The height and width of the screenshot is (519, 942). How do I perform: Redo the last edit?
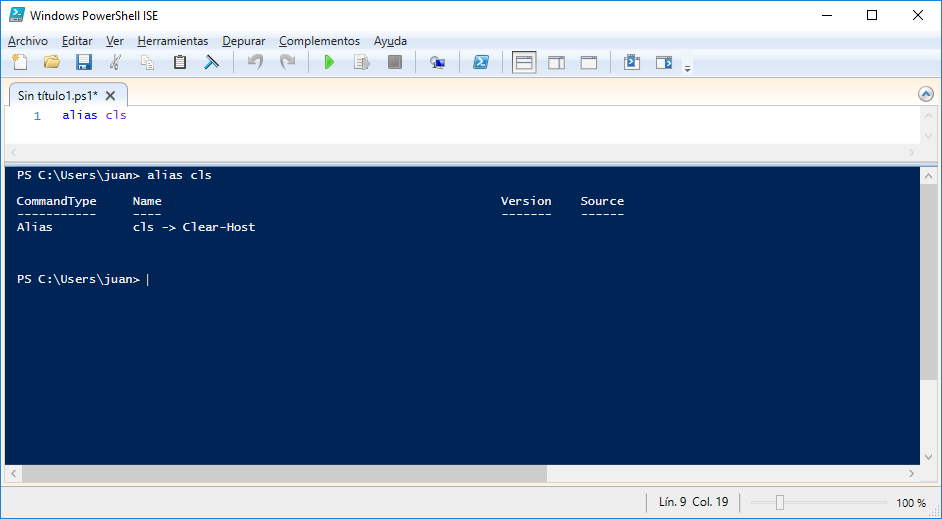pos(288,62)
